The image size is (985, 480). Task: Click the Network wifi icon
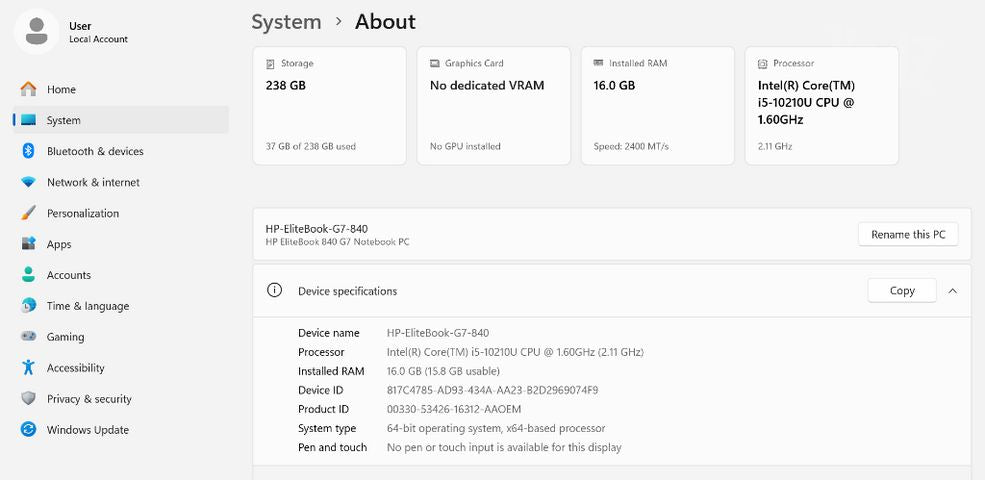click(x=28, y=182)
